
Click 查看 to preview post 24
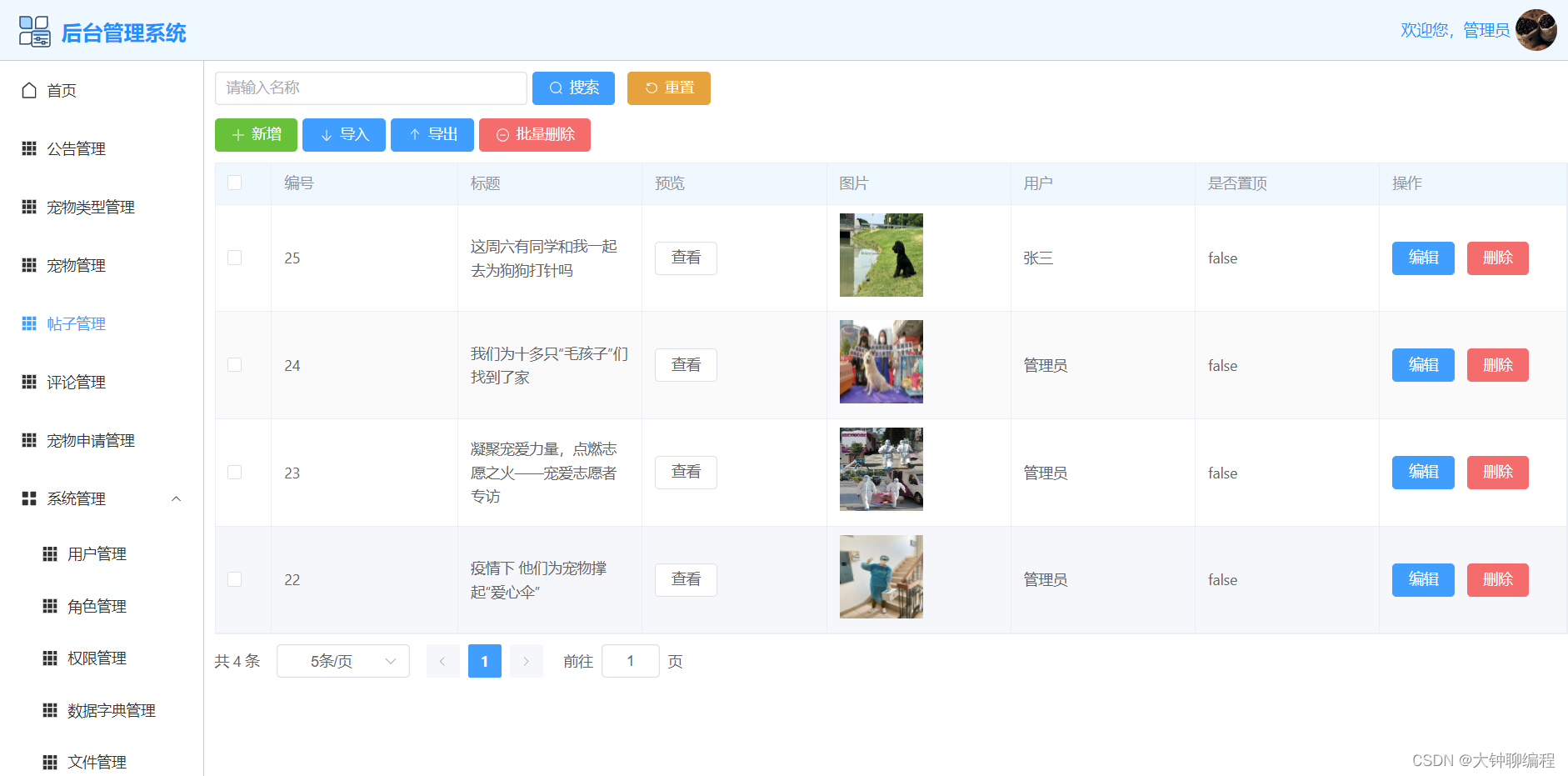tap(686, 364)
